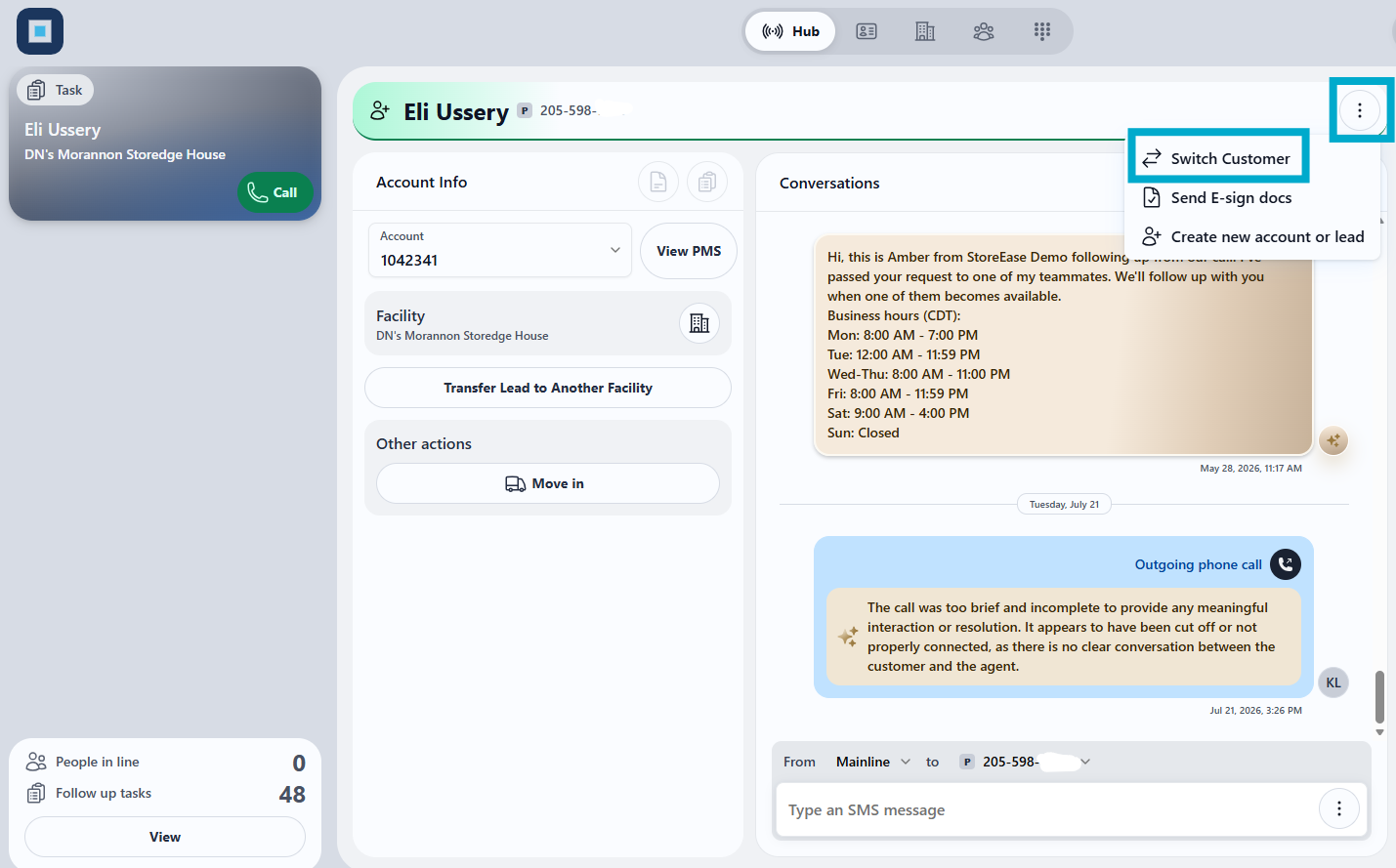
Task: Click the May 28, 2026, 11:17 AM timestamp
Action: click(1250, 468)
